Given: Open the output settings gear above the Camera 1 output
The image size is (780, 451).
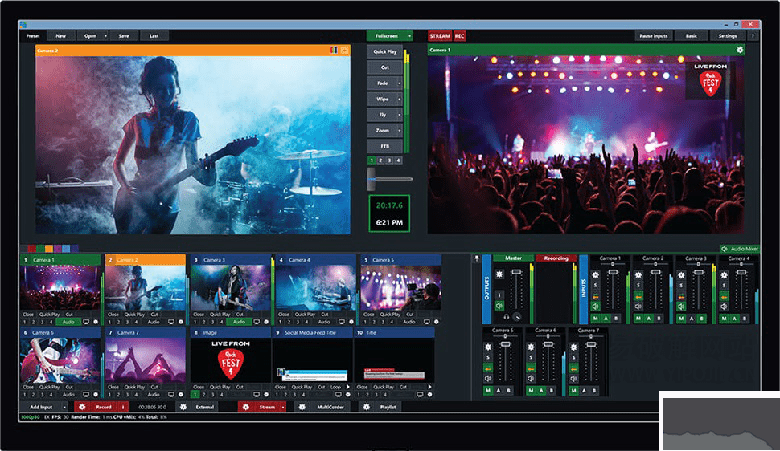Looking at the screenshot, I should coord(740,48).
